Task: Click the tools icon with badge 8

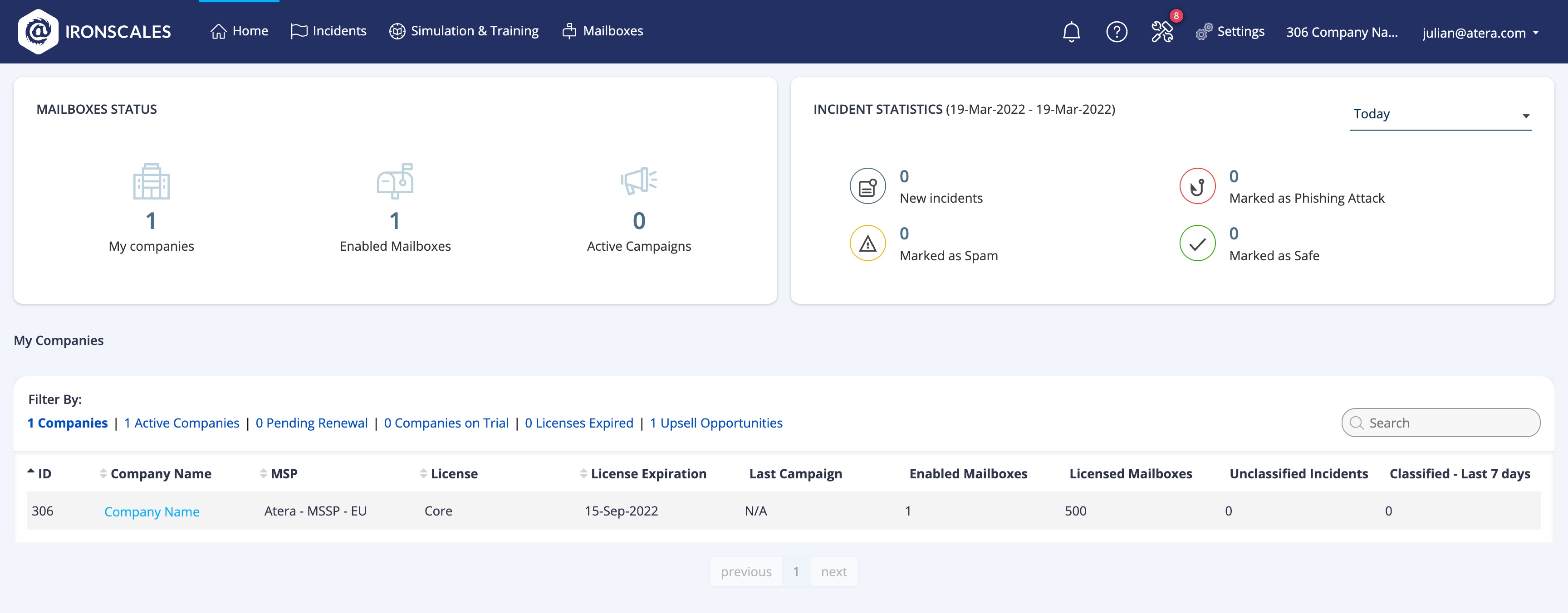Action: [1162, 32]
